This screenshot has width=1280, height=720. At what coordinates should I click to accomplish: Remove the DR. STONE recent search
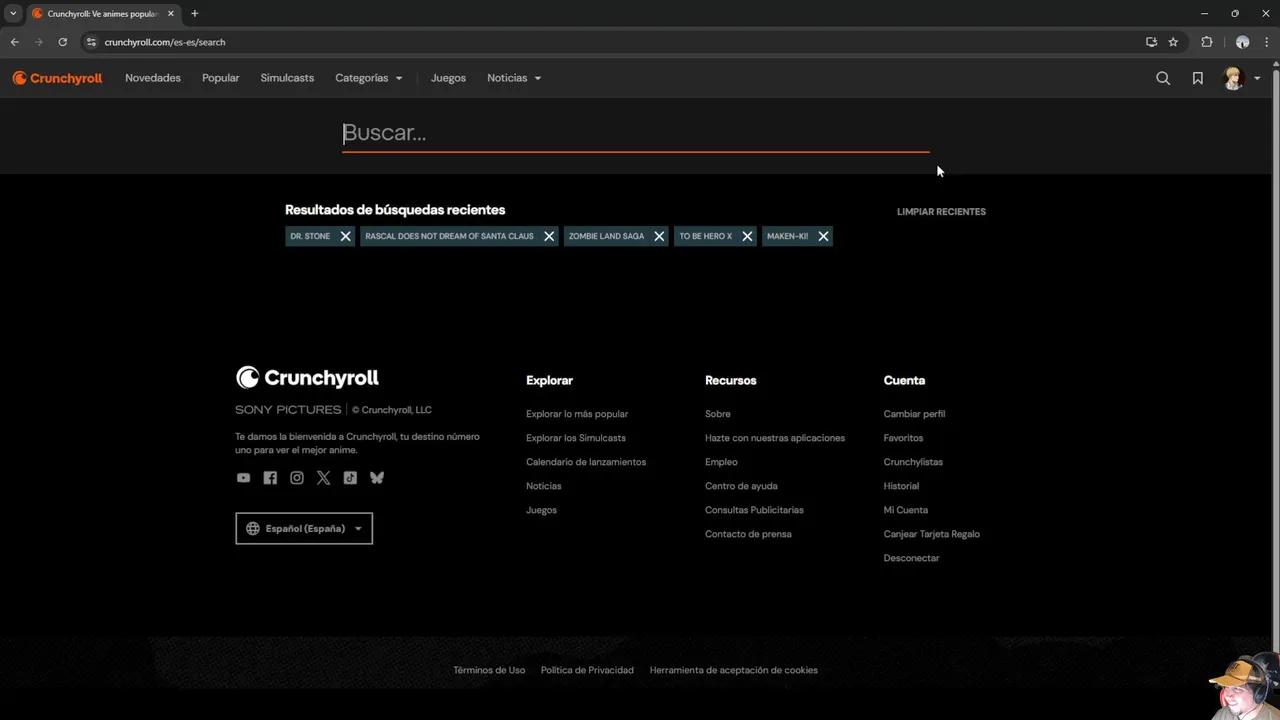345,236
